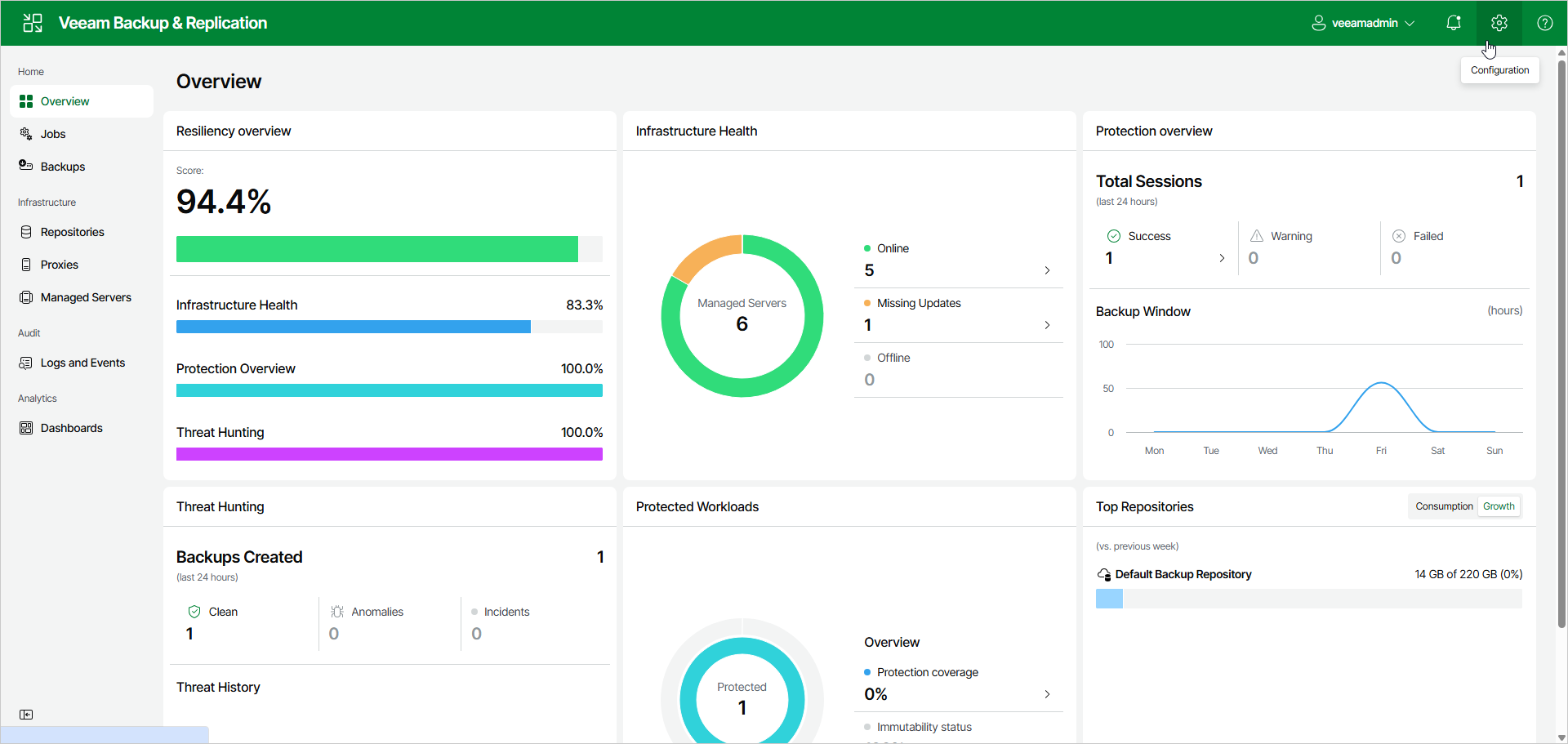Viewport: 1568px width, 744px height.
Task: Expand the Online servers chevron
Action: tap(1047, 270)
